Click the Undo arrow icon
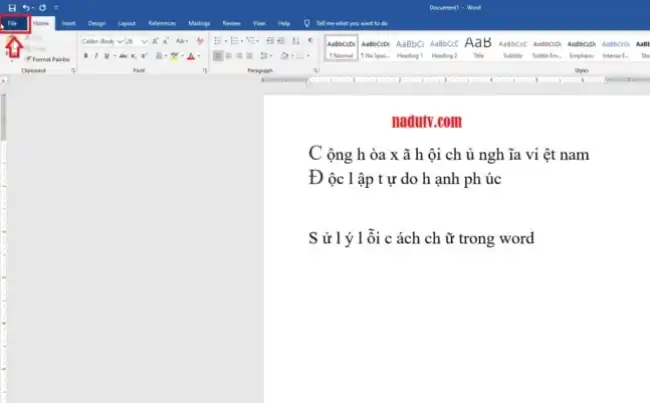Image resolution: width=650 pixels, height=403 pixels. pyautogui.click(x=26, y=7)
